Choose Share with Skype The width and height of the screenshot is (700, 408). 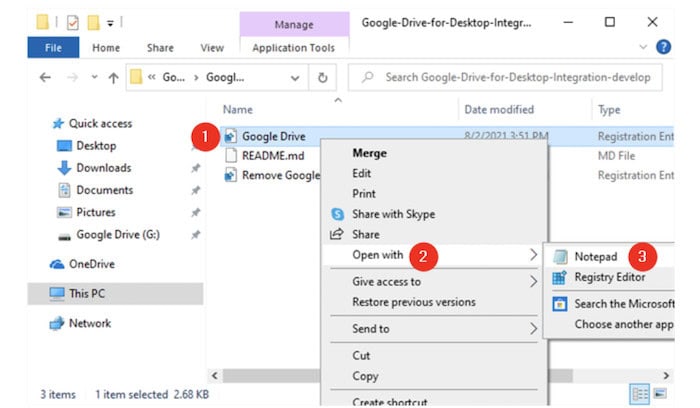point(393,214)
